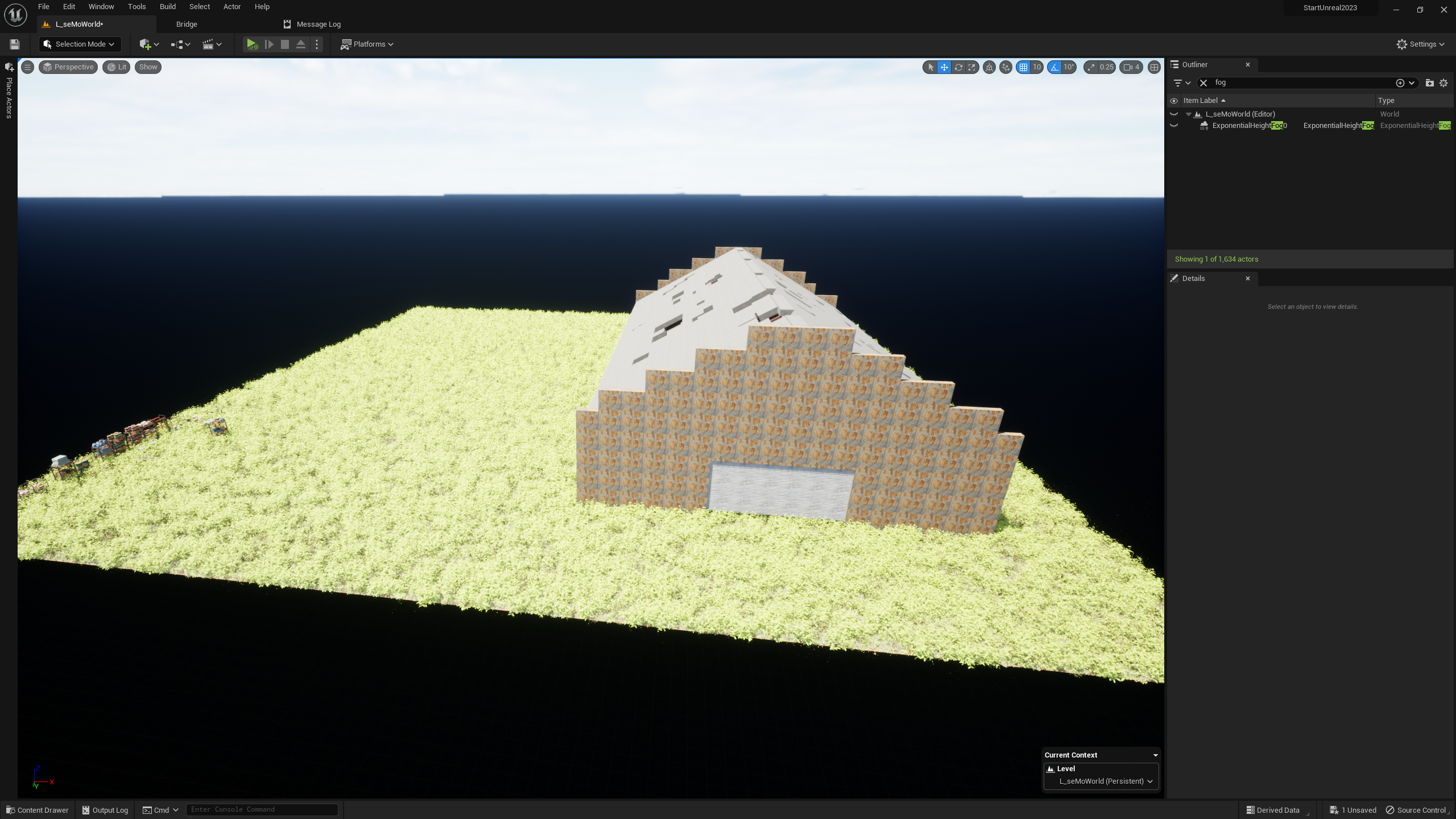Open the viewport options hamburger menu

tap(27, 67)
